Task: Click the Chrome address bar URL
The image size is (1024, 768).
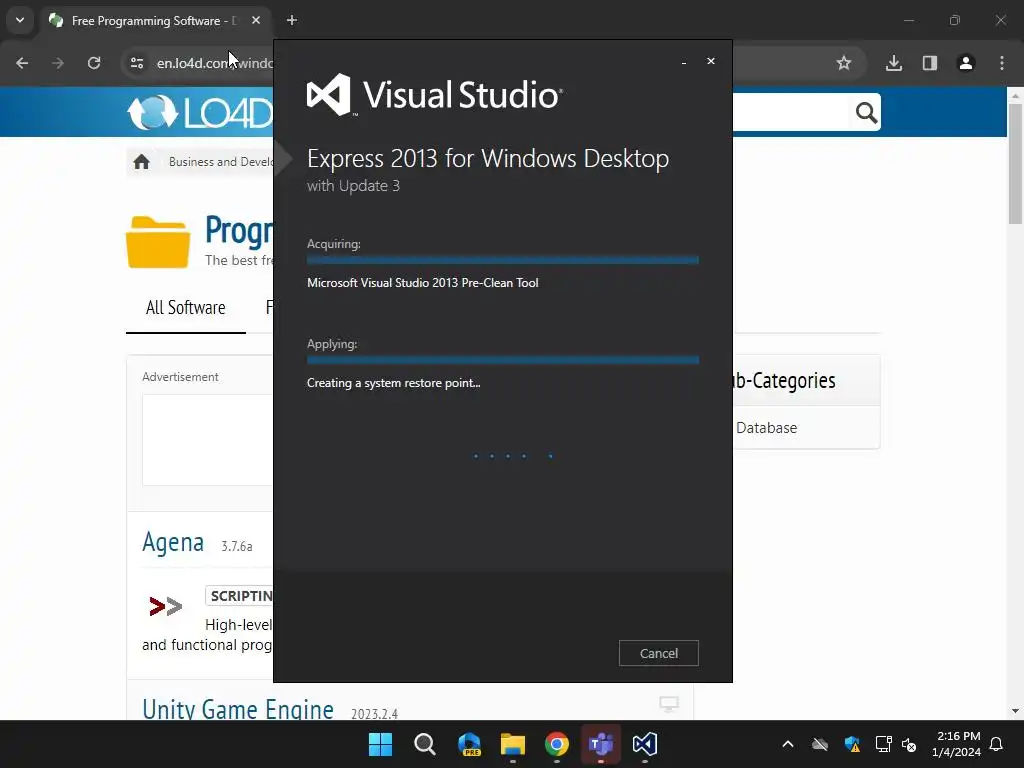Action: [x=214, y=63]
